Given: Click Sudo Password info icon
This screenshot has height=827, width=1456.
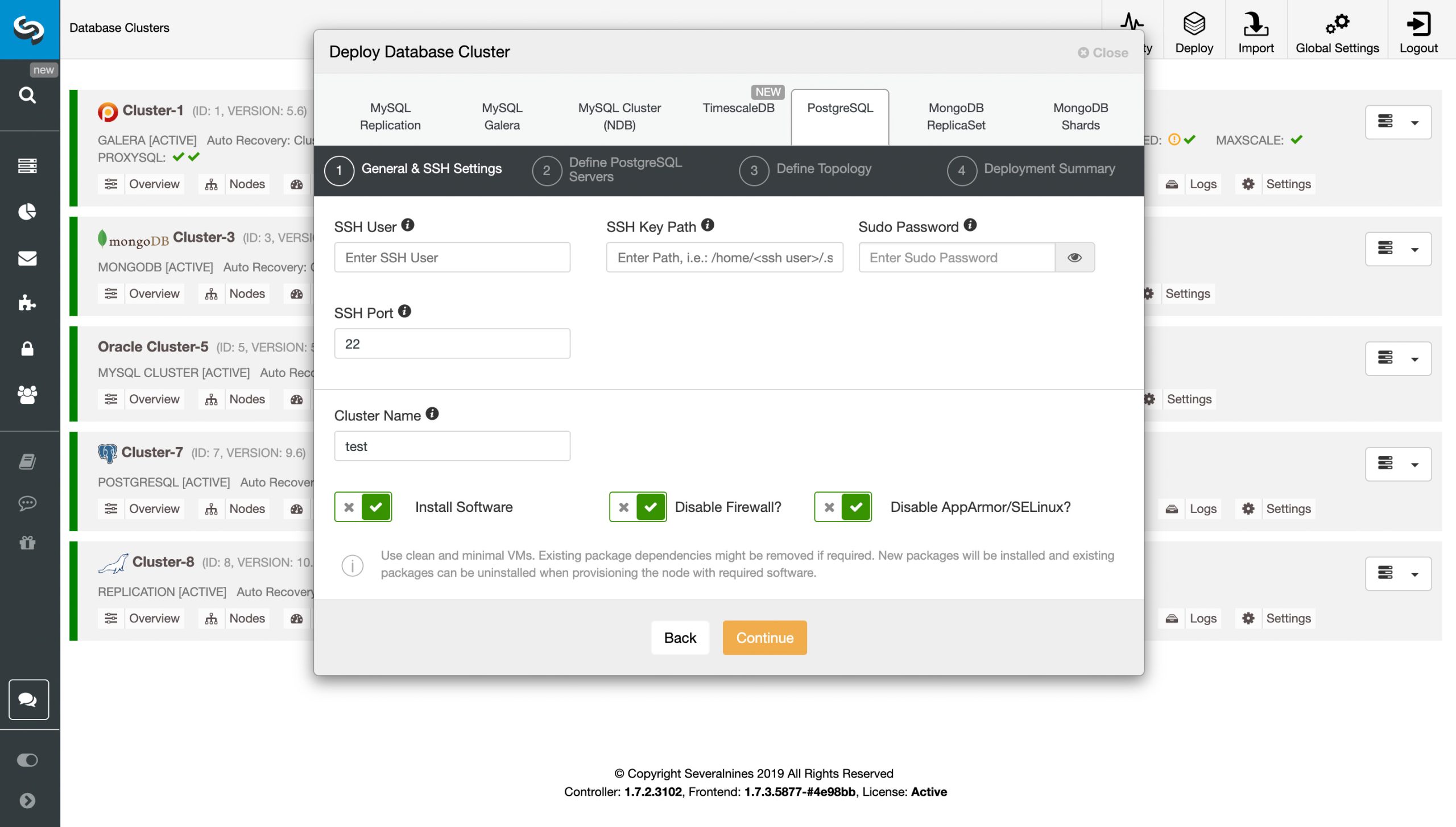Looking at the screenshot, I should coord(970,225).
